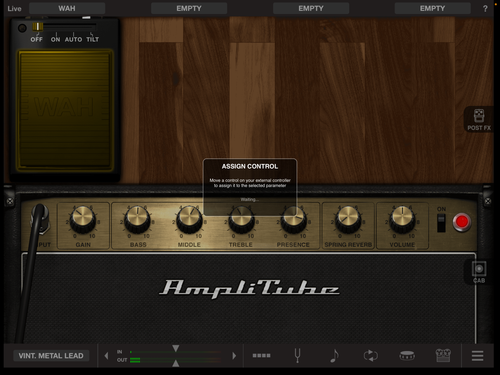Click the VOLUME knob
500x375 pixels.
[x=402, y=219]
